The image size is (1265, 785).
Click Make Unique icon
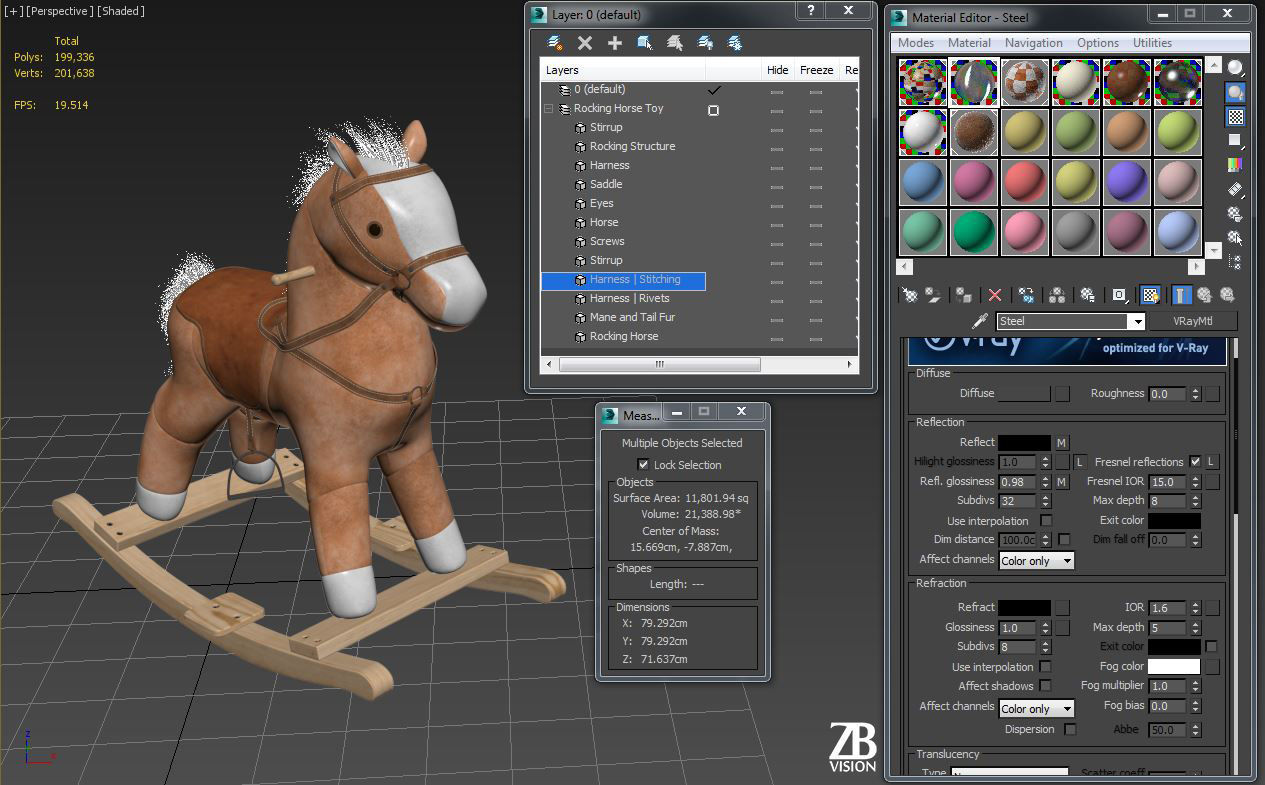(1056, 295)
